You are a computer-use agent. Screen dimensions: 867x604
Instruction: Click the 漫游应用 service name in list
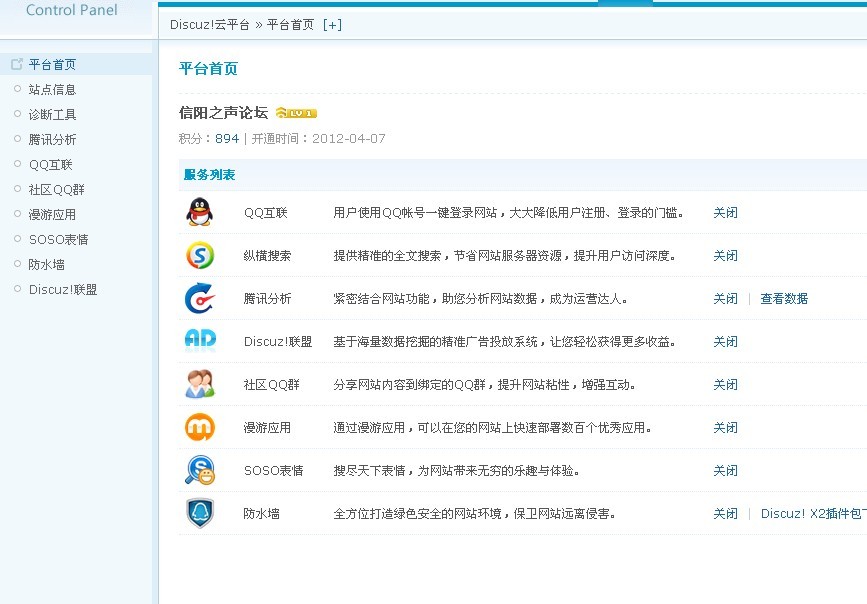click(267, 428)
